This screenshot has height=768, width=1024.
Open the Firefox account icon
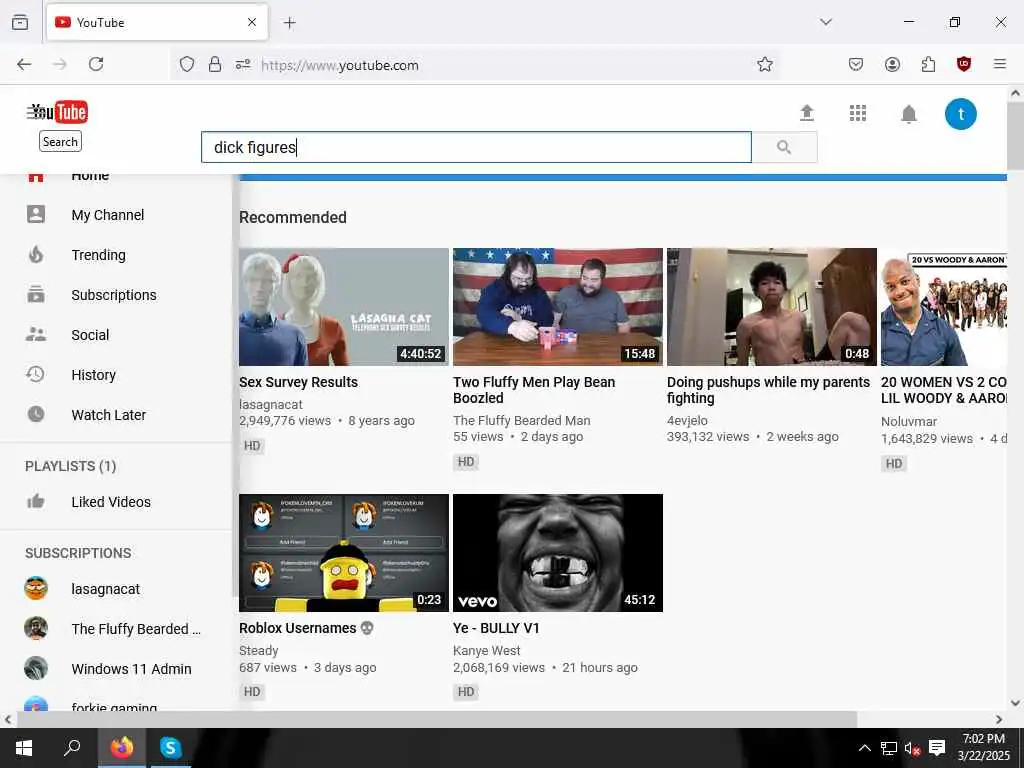(x=892, y=64)
